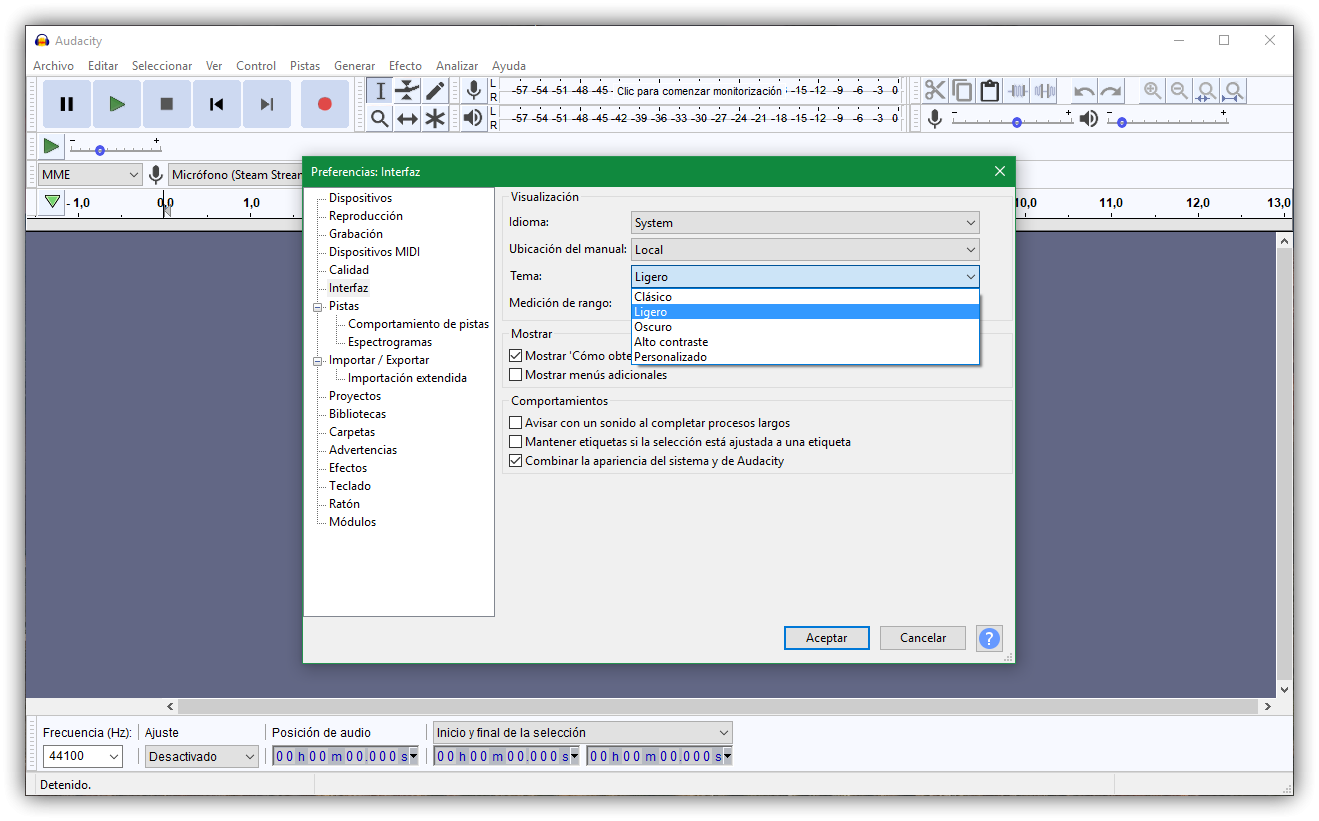Click the Zoom In icon
The image size is (1319, 821).
point(1153,91)
